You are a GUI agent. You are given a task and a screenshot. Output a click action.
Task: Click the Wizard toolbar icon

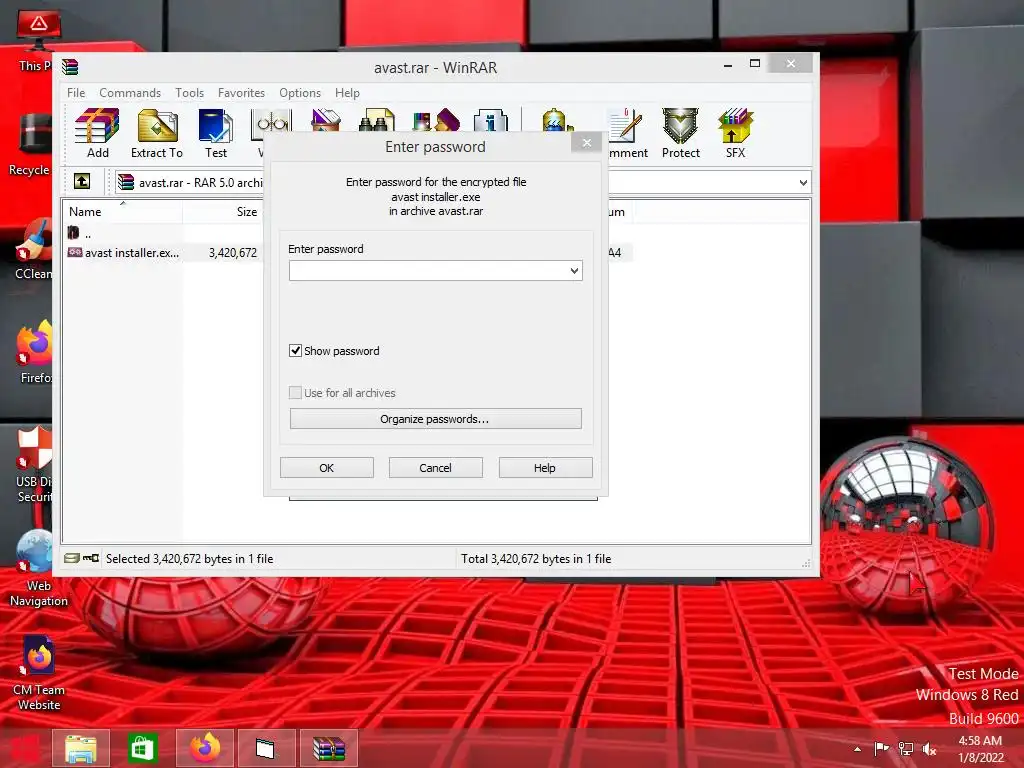tap(436, 120)
